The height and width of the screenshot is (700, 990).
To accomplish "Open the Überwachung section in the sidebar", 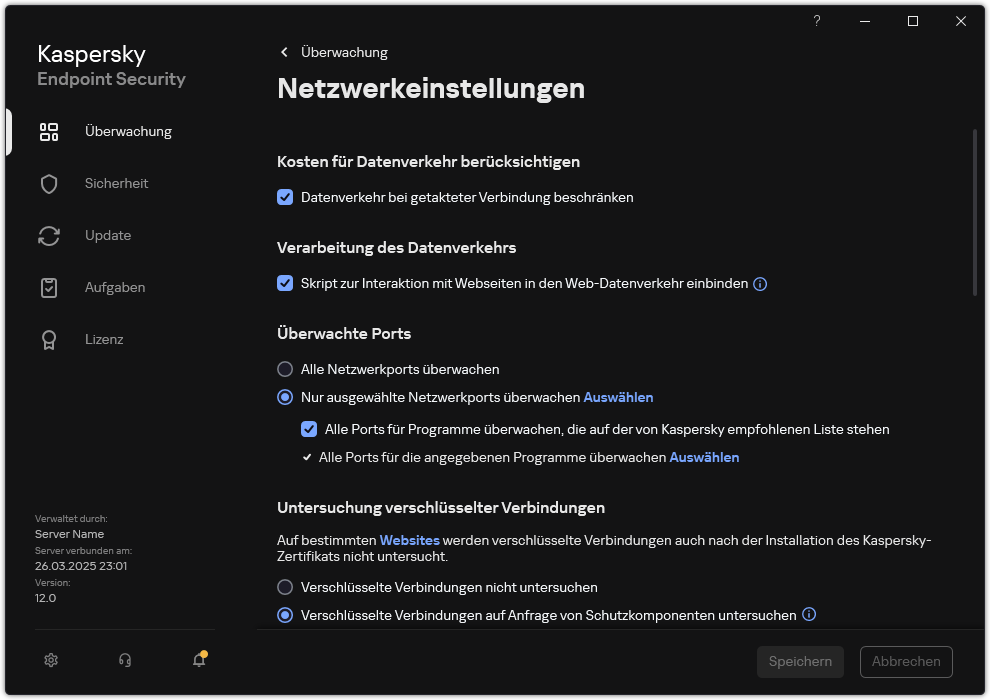I will [128, 131].
